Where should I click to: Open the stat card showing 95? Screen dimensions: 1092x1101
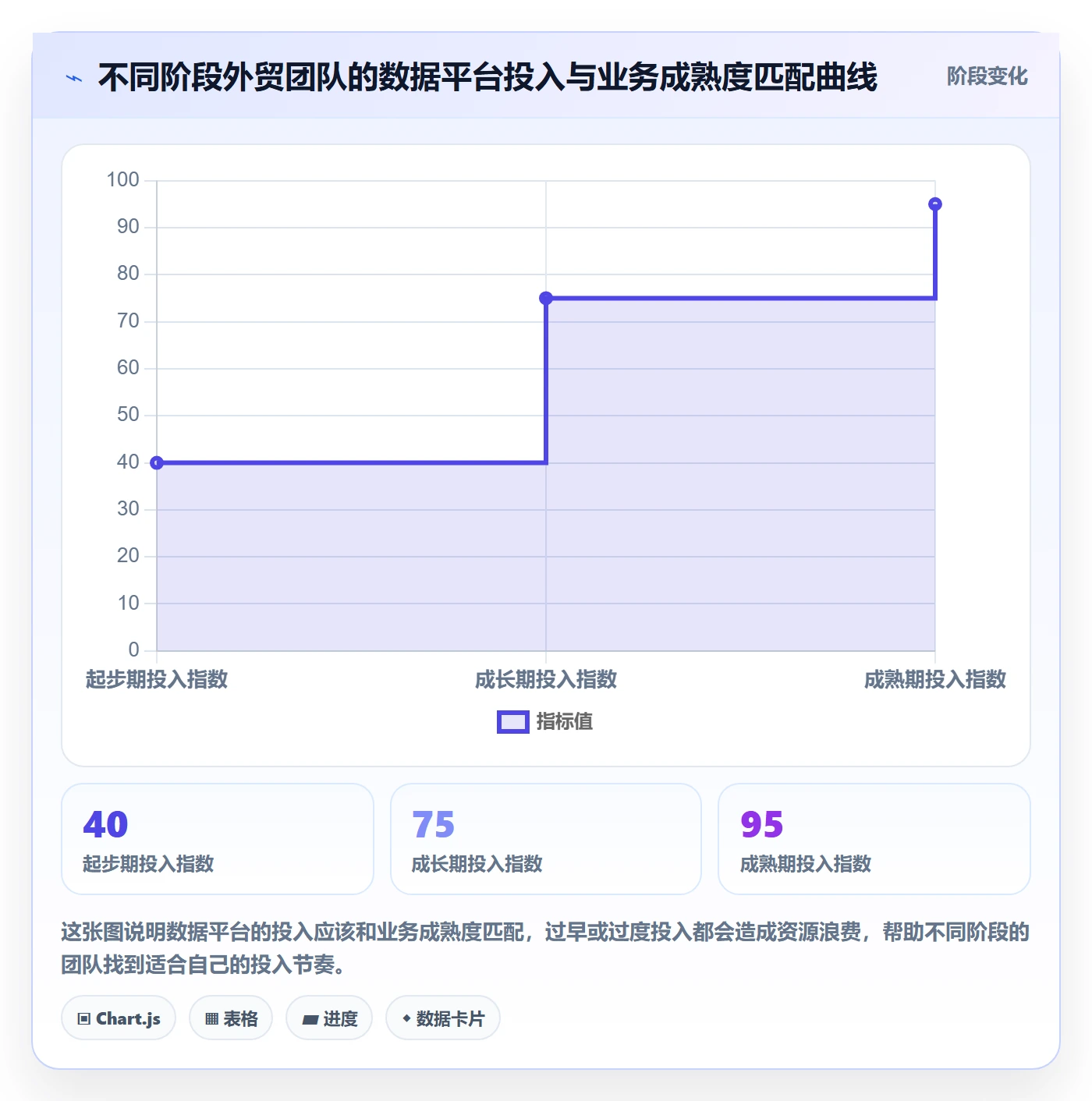point(874,839)
